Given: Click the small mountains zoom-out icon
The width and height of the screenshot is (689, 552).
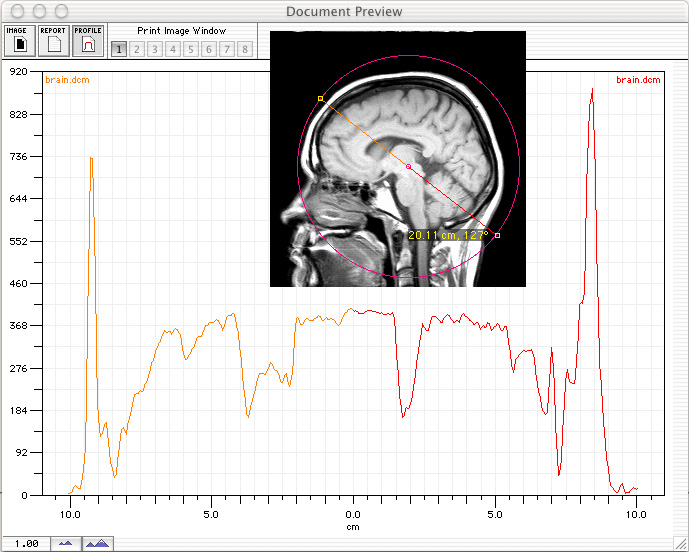Looking at the screenshot, I should pos(66,543).
